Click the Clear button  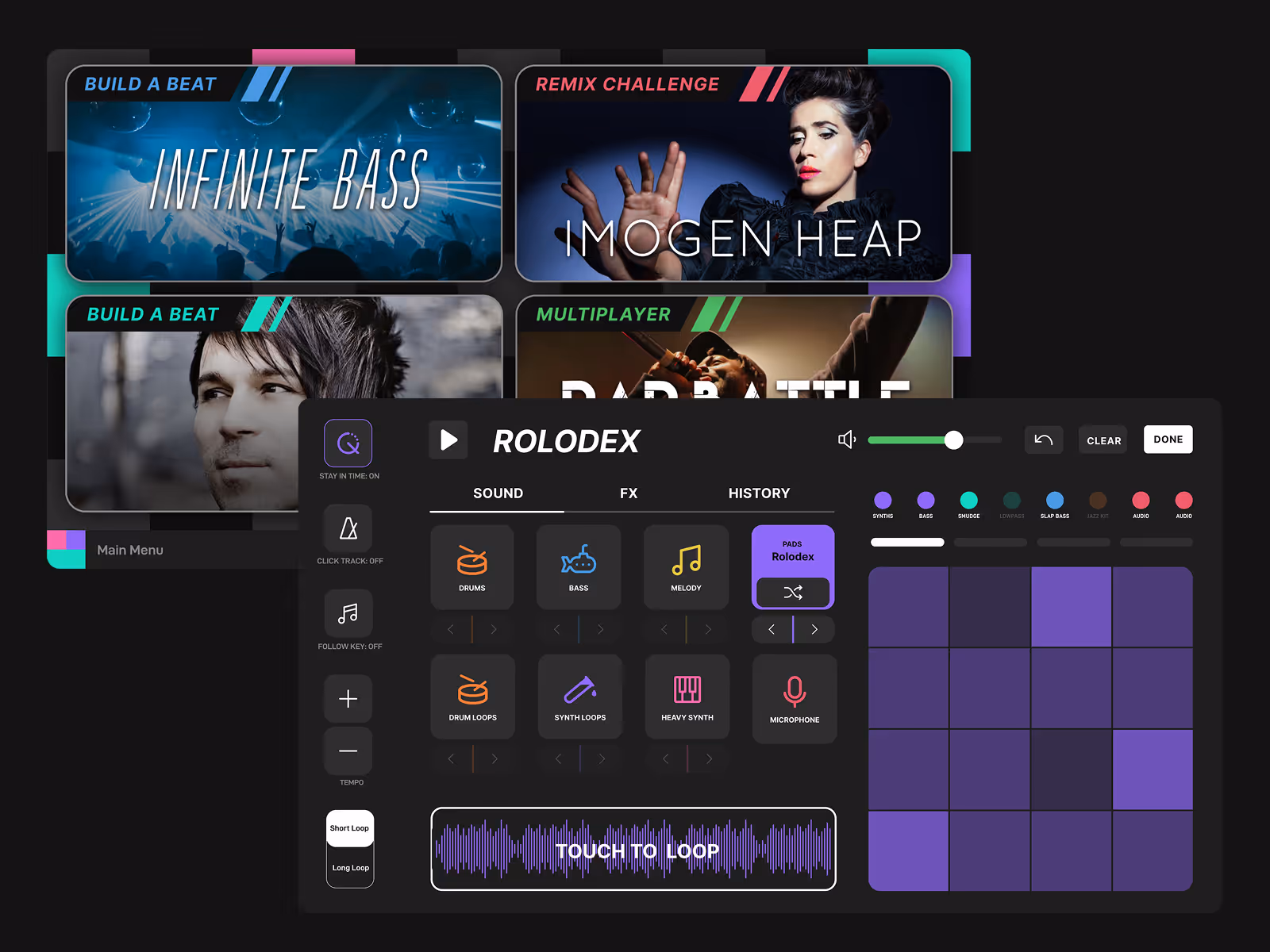pyautogui.click(x=1103, y=440)
